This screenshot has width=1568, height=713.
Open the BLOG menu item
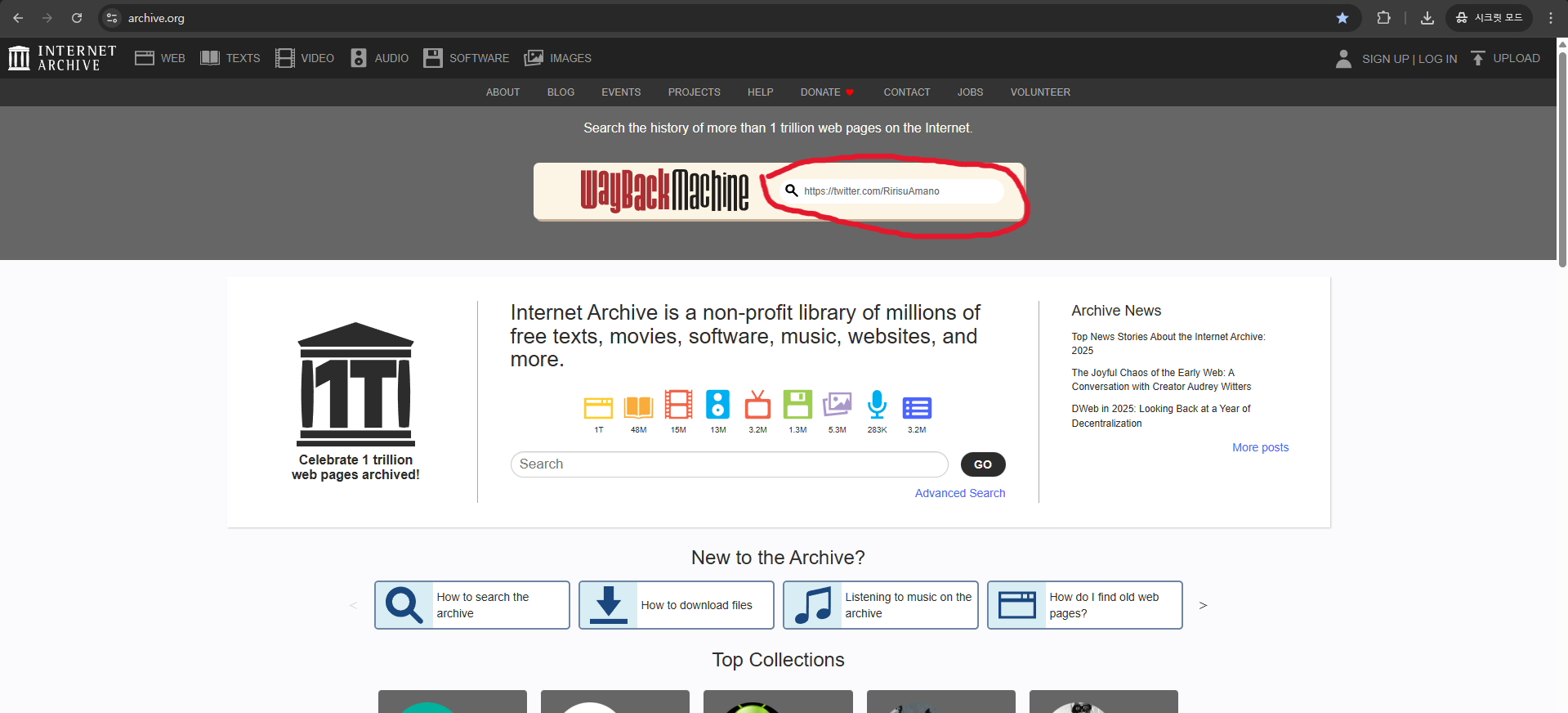(561, 92)
